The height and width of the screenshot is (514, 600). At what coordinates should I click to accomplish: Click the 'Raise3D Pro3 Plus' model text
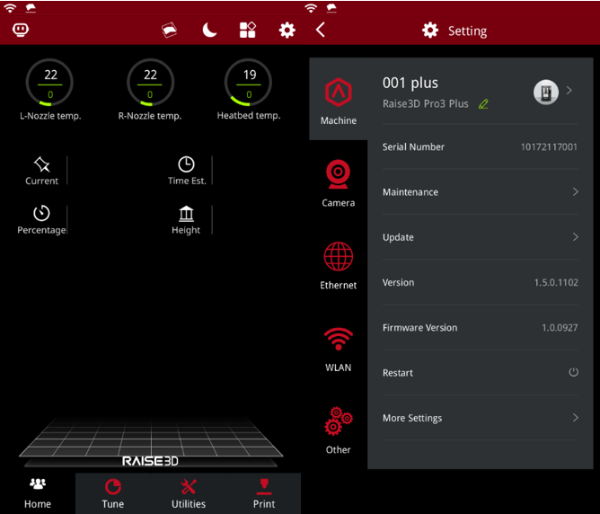[x=425, y=104]
